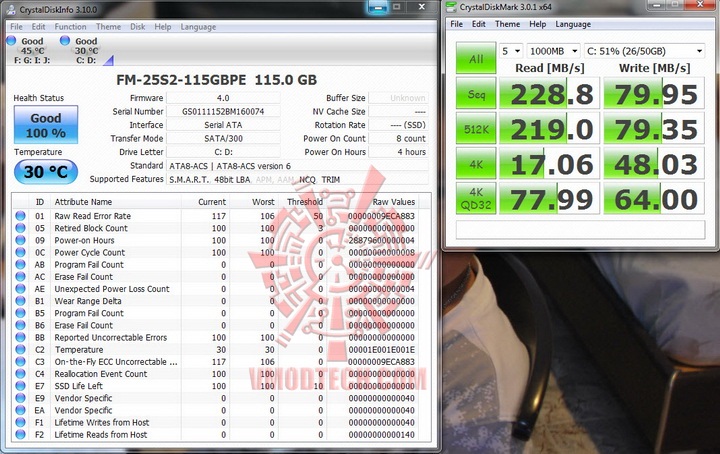Open CrystalDiskInfo Function menu
The width and height of the screenshot is (720, 454).
pos(70,27)
